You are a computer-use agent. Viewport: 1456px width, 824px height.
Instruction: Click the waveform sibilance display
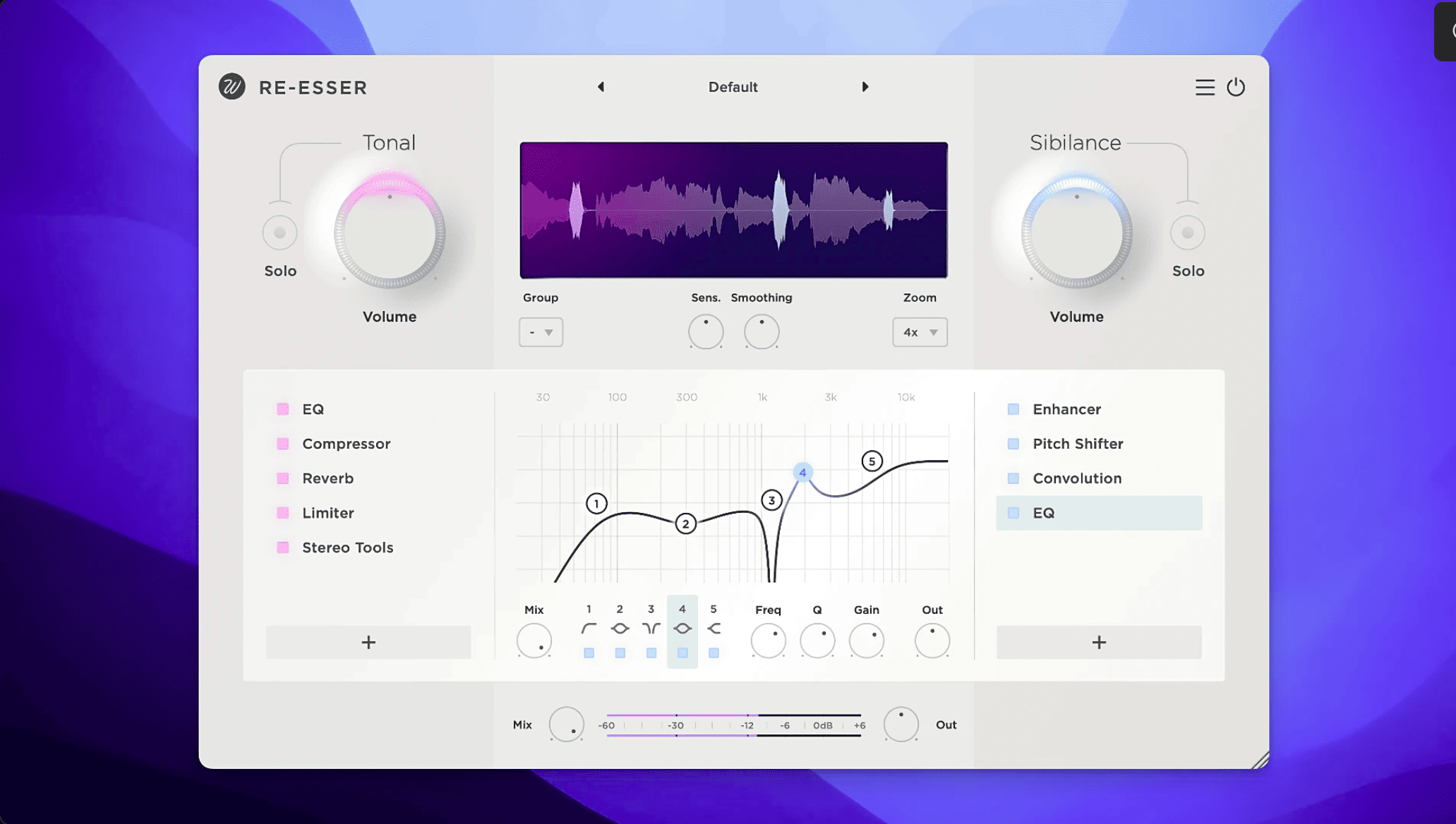pyautogui.click(x=733, y=210)
